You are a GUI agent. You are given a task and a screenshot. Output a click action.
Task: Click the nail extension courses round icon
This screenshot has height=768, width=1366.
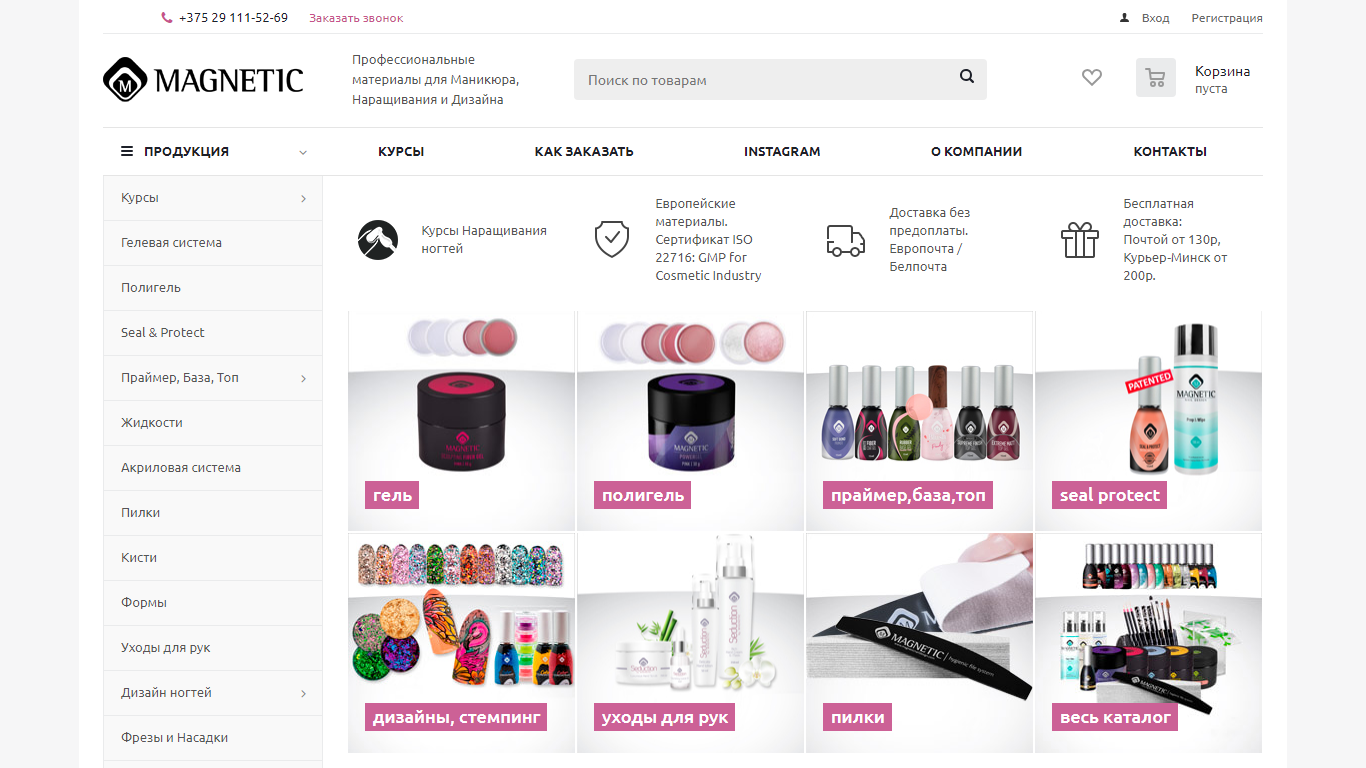378,240
